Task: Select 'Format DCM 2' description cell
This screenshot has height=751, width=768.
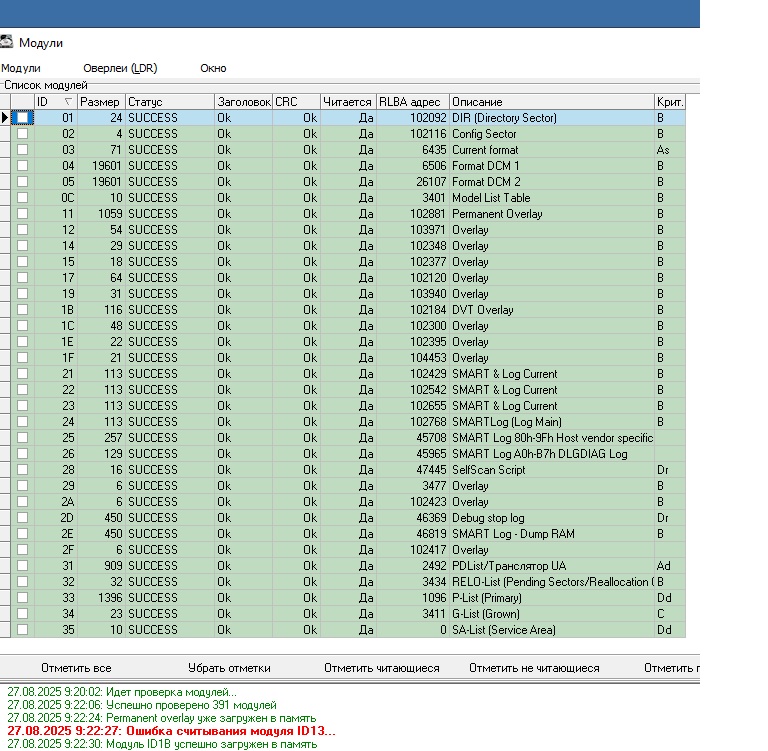Action: click(x=552, y=182)
